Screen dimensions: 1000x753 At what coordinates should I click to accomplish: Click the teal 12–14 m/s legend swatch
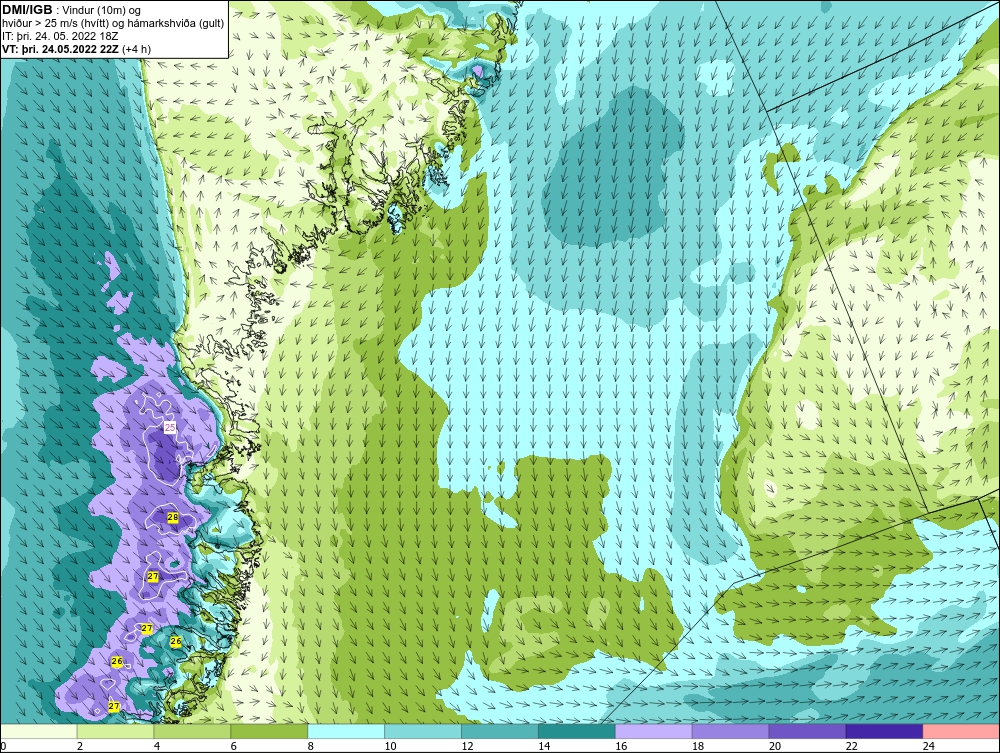tap(500, 731)
